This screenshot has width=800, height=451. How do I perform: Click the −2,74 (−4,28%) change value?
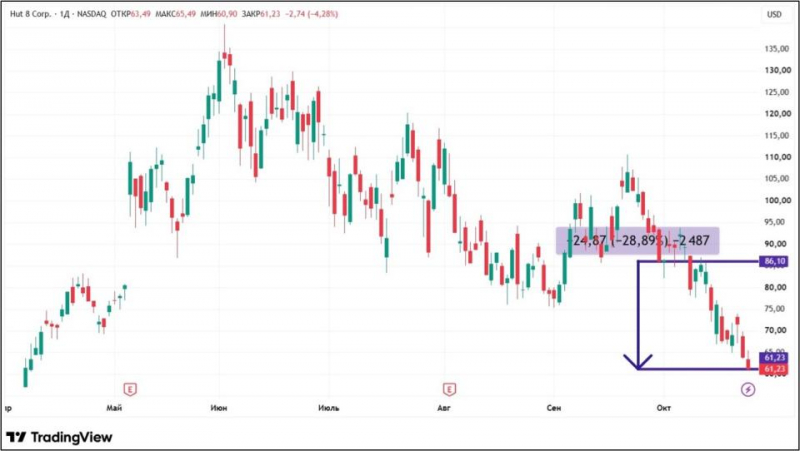click(x=311, y=14)
